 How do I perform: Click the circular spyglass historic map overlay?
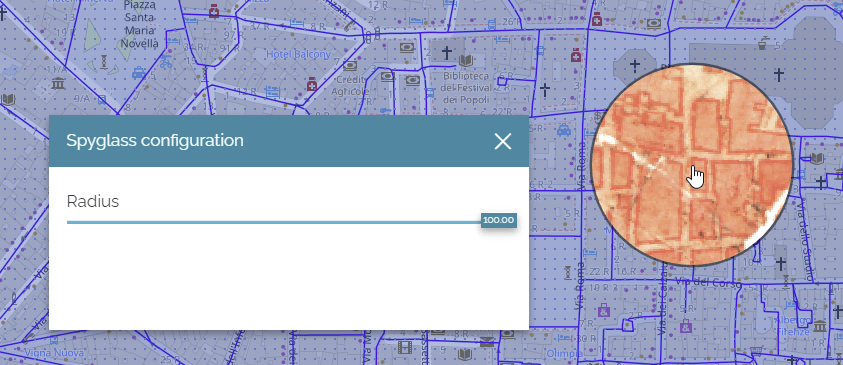tap(692, 166)
